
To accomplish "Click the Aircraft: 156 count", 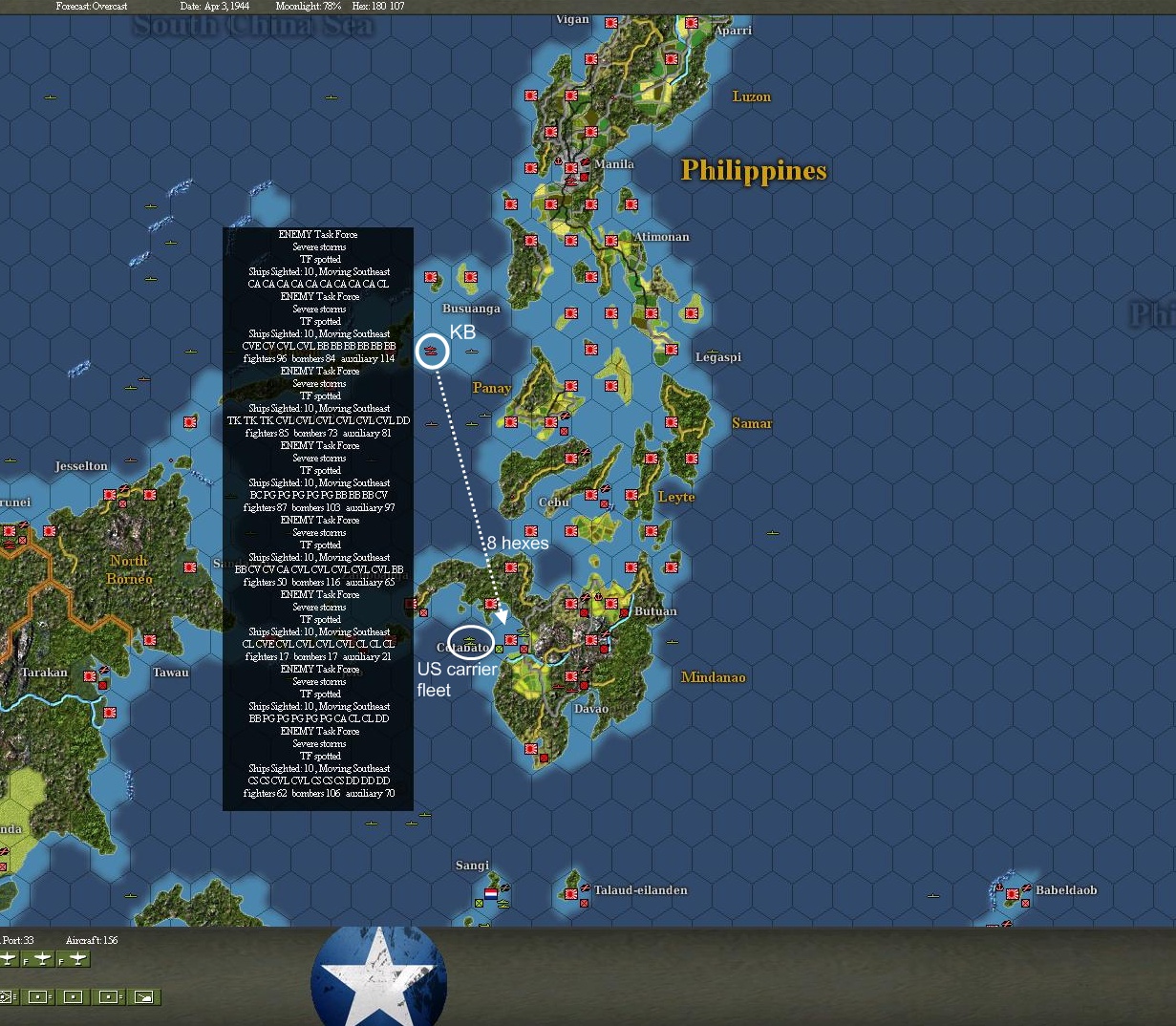I will coord(92,940).
